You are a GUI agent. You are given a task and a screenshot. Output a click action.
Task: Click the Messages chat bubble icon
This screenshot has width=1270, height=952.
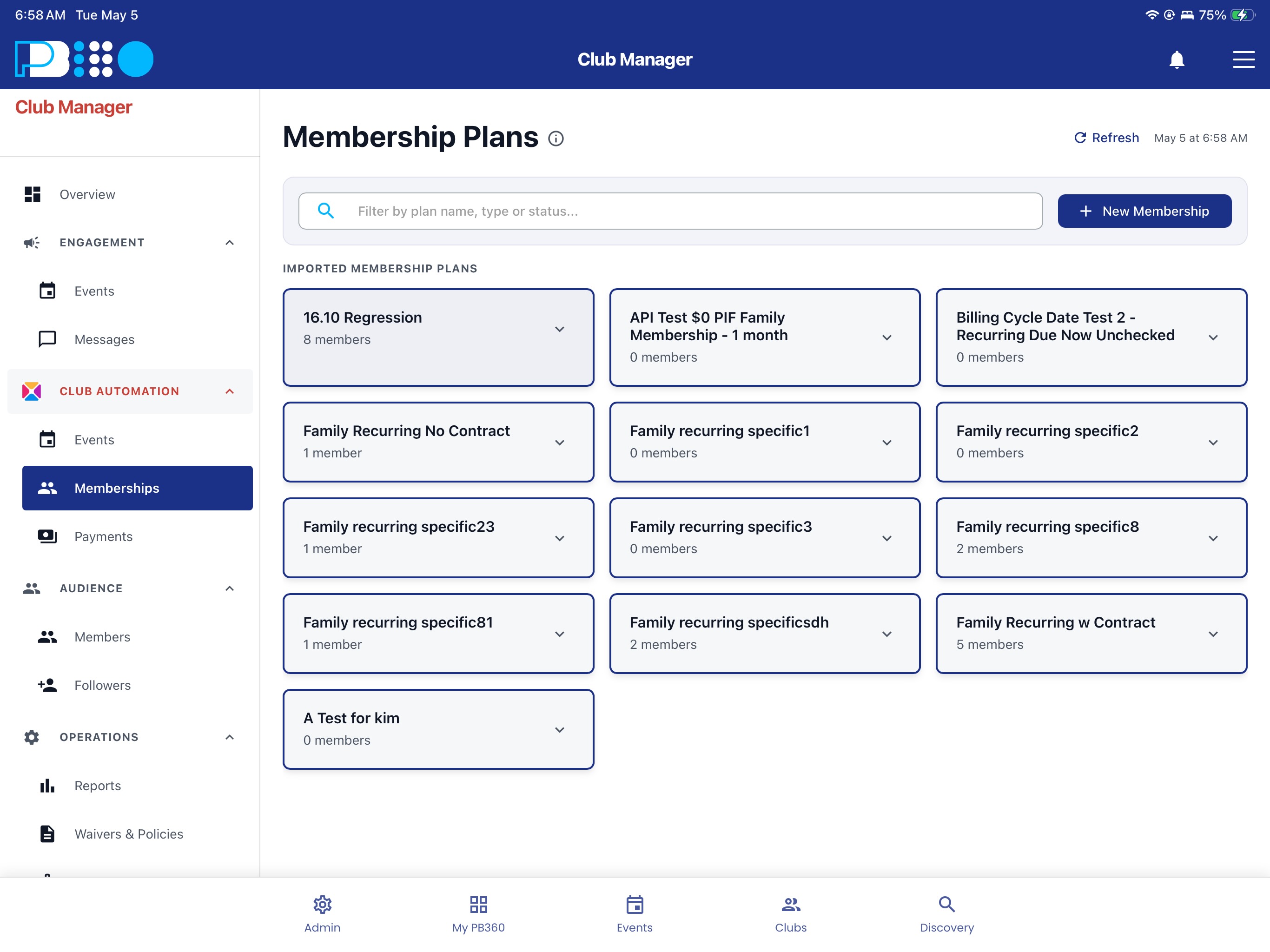[x=47, y=339]
